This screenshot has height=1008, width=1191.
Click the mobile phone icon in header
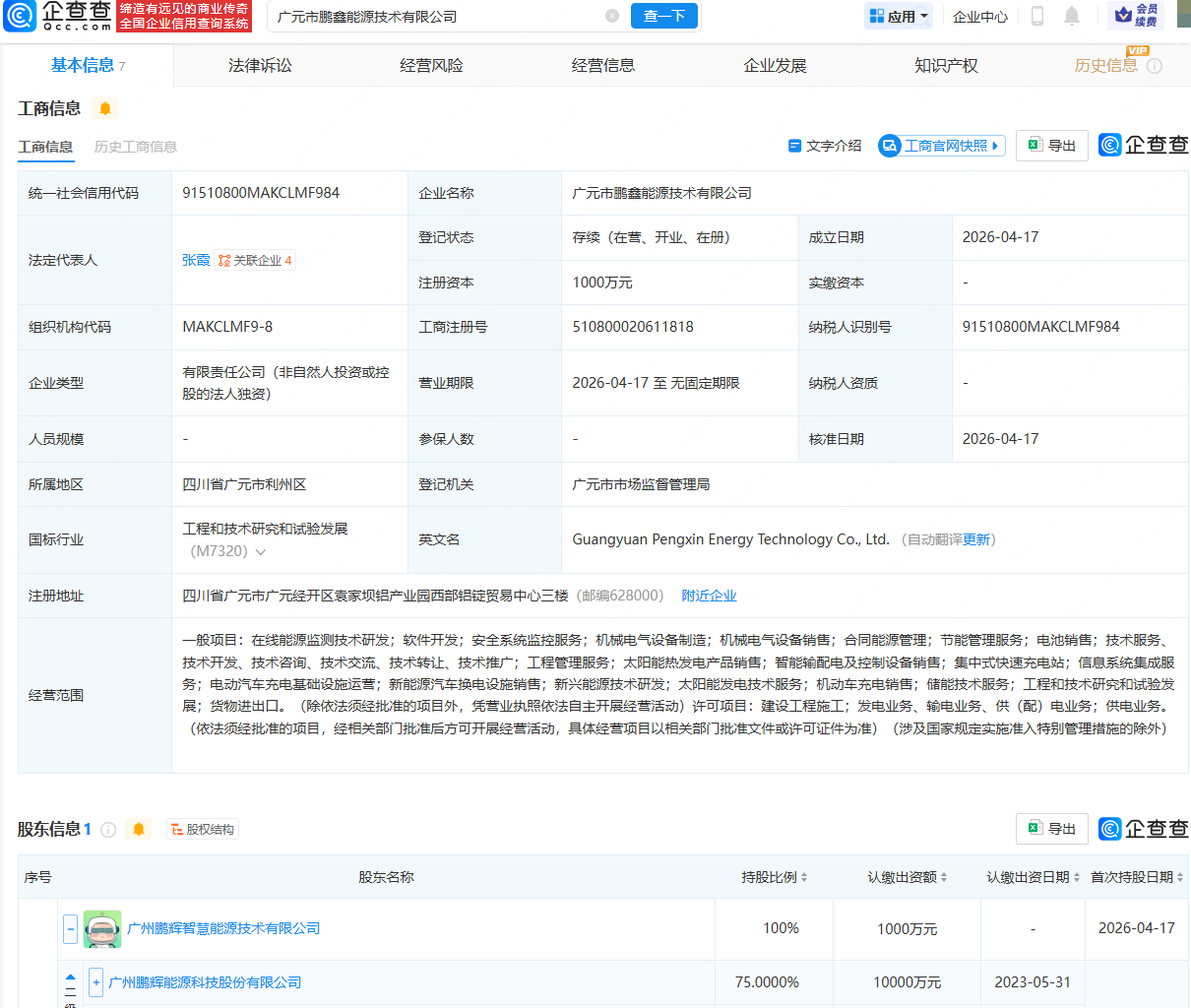click(x=1037, y=16)
